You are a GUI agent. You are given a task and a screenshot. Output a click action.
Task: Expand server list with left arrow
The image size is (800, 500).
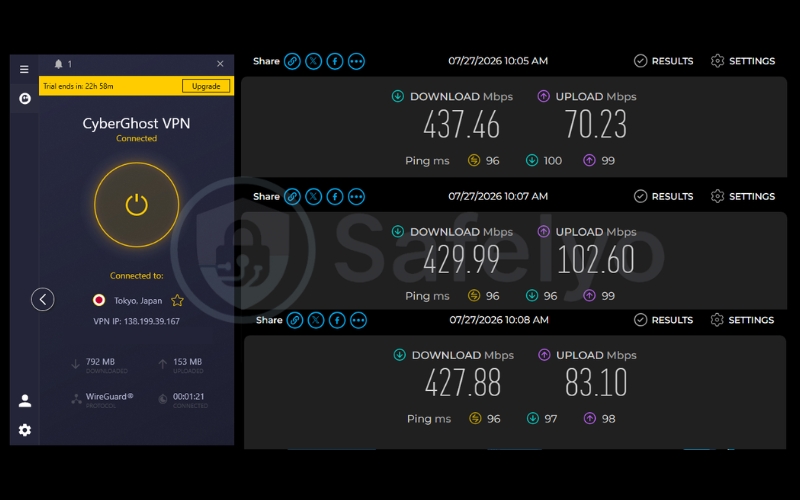(43, 299)
